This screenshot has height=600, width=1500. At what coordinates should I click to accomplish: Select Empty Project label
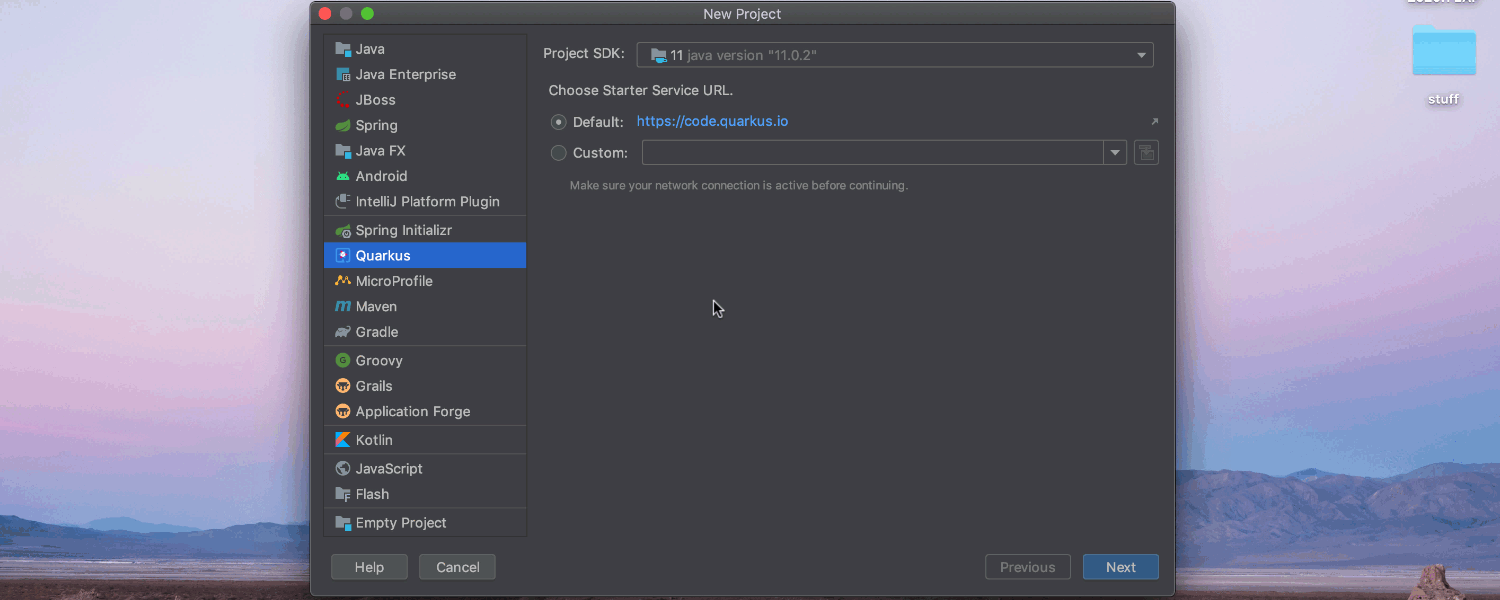401,523
